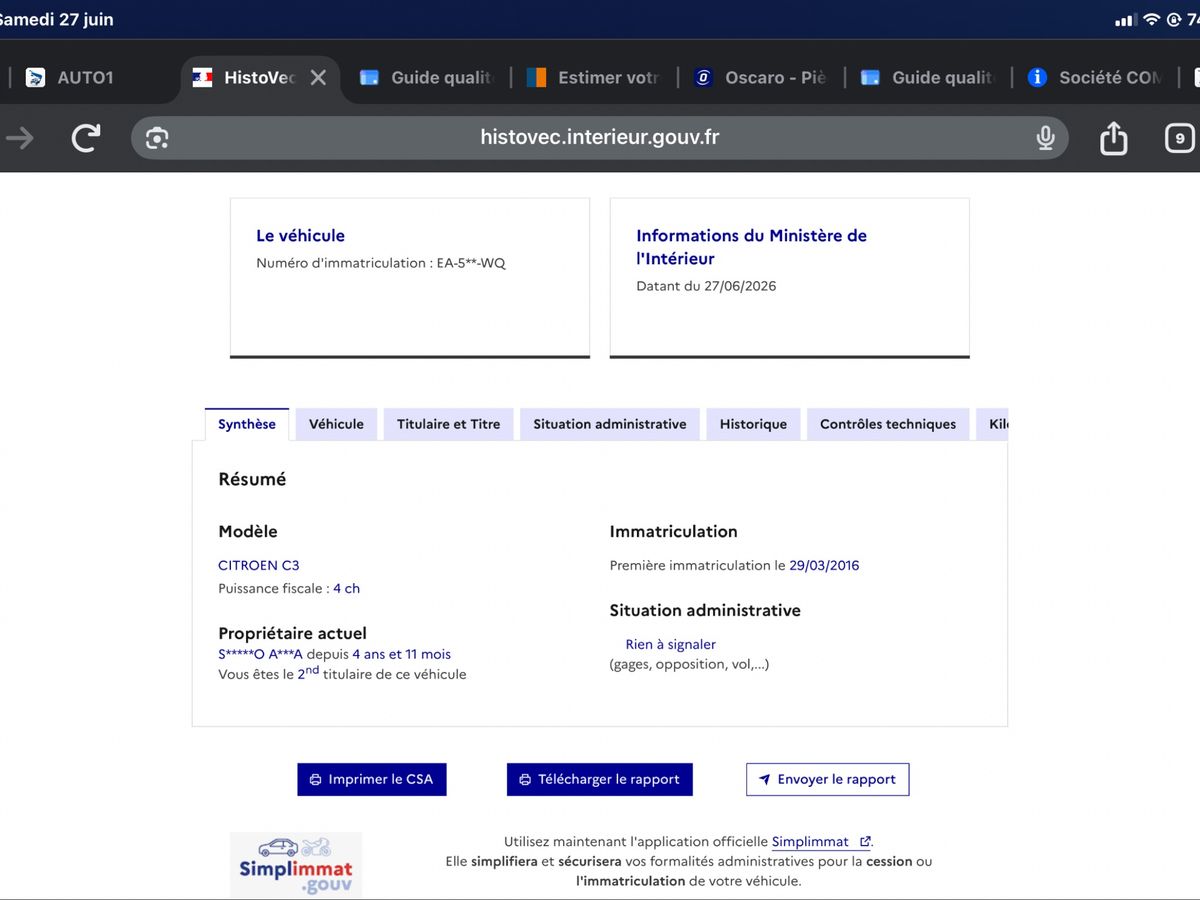The image size is (1200, 900).
Task: Open the Société COM browser tab
Action: (x=1095, y=77)
